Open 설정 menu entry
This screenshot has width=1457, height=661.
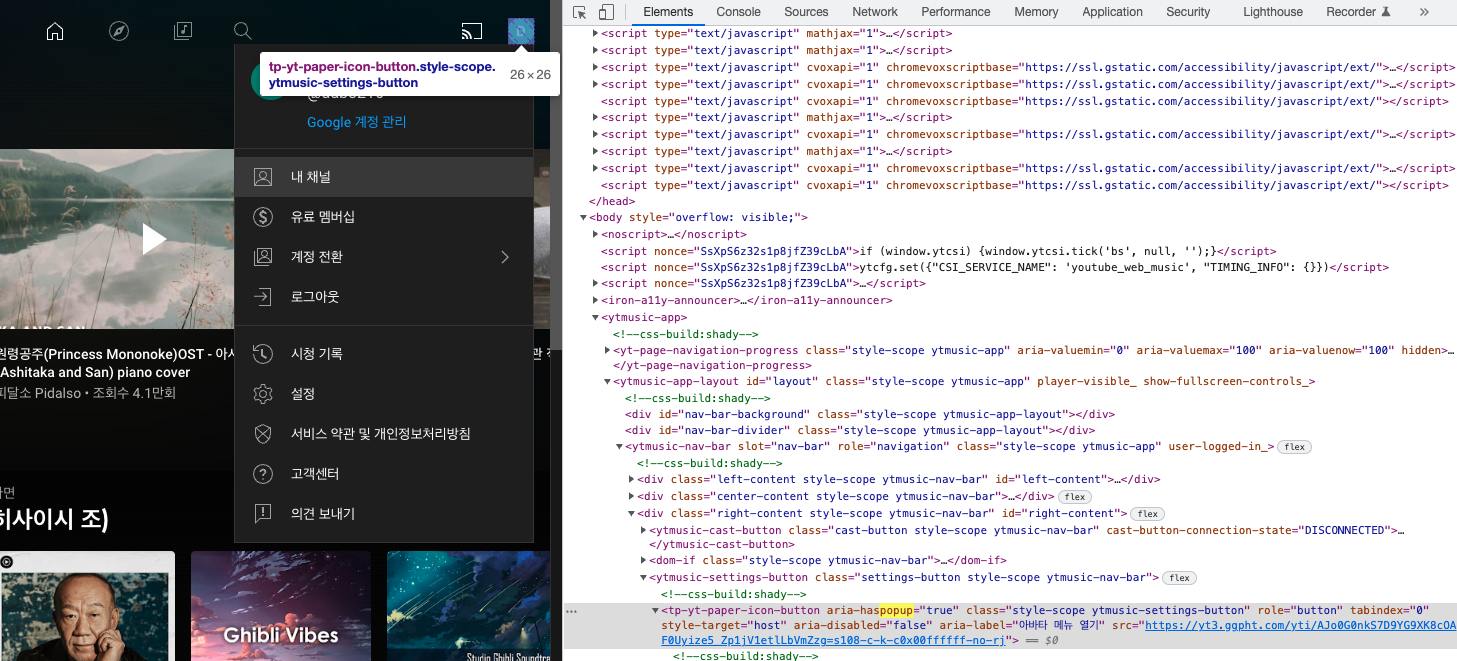384,394
